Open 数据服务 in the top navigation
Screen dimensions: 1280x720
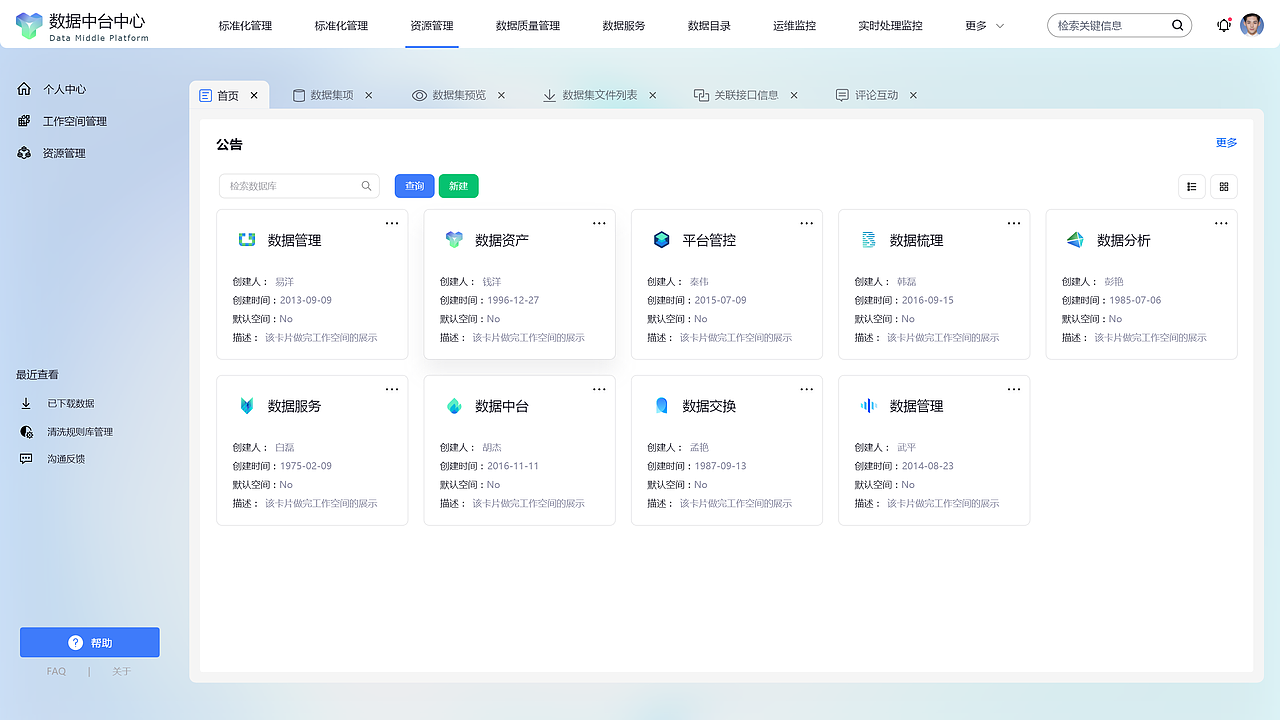[x=624, y=26]
